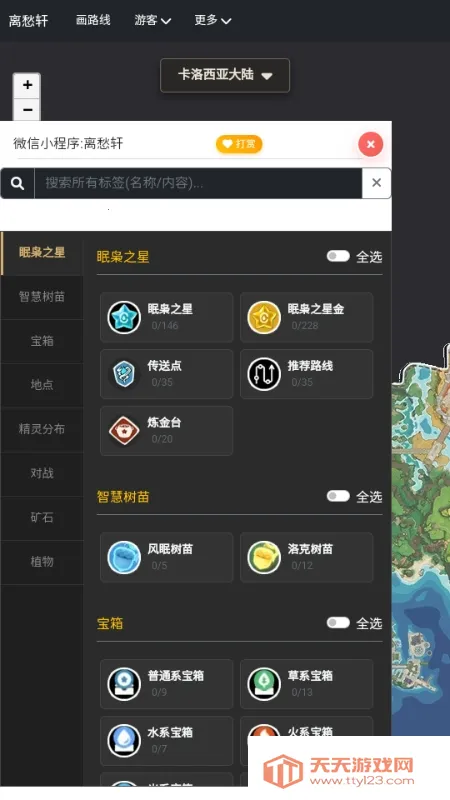This screenshot has width=450, height=800.
Task: Clear search with the X icon
Action: point(377,183)
